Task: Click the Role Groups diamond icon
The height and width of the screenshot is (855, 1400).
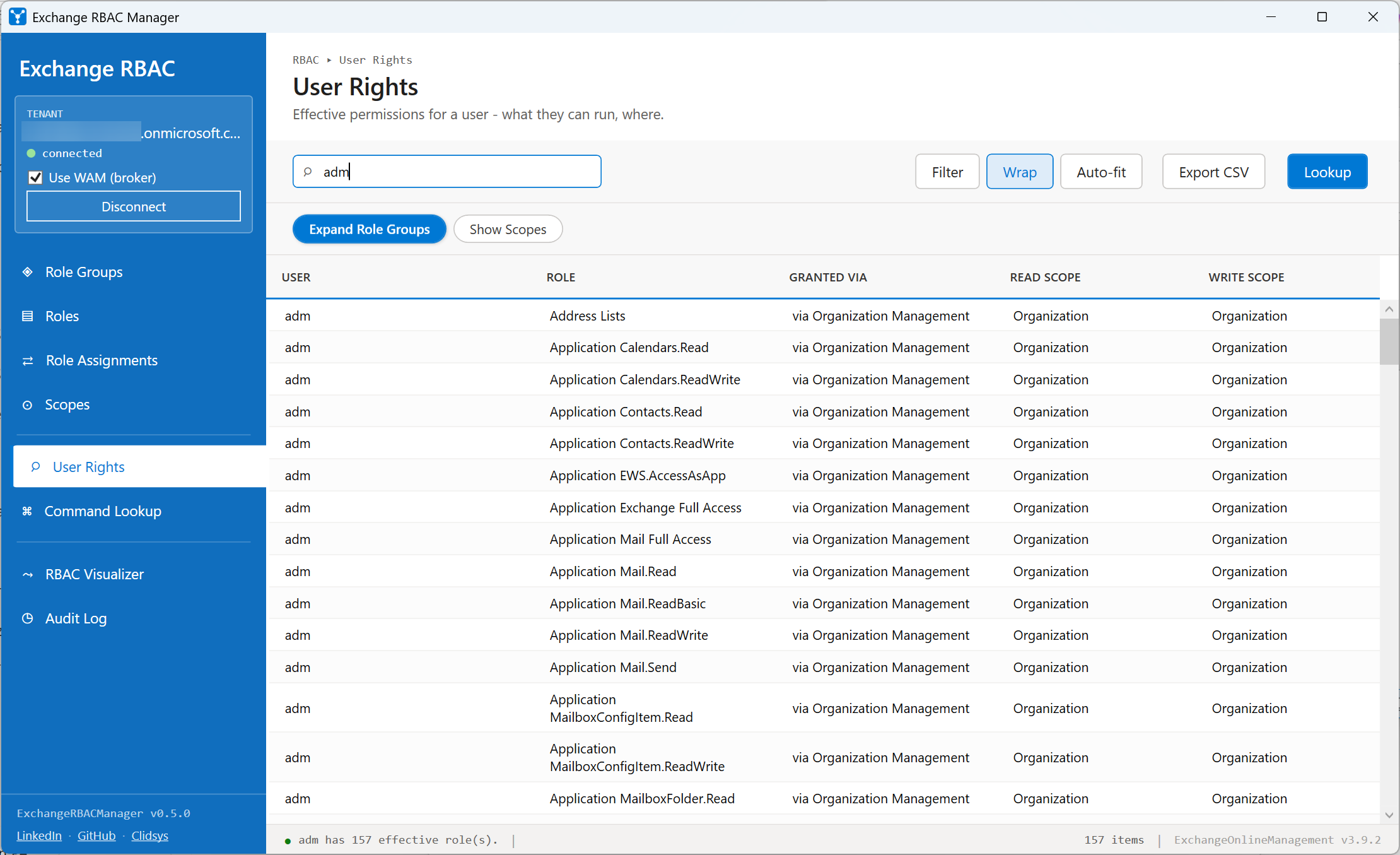Action: (x=28, y=272)
